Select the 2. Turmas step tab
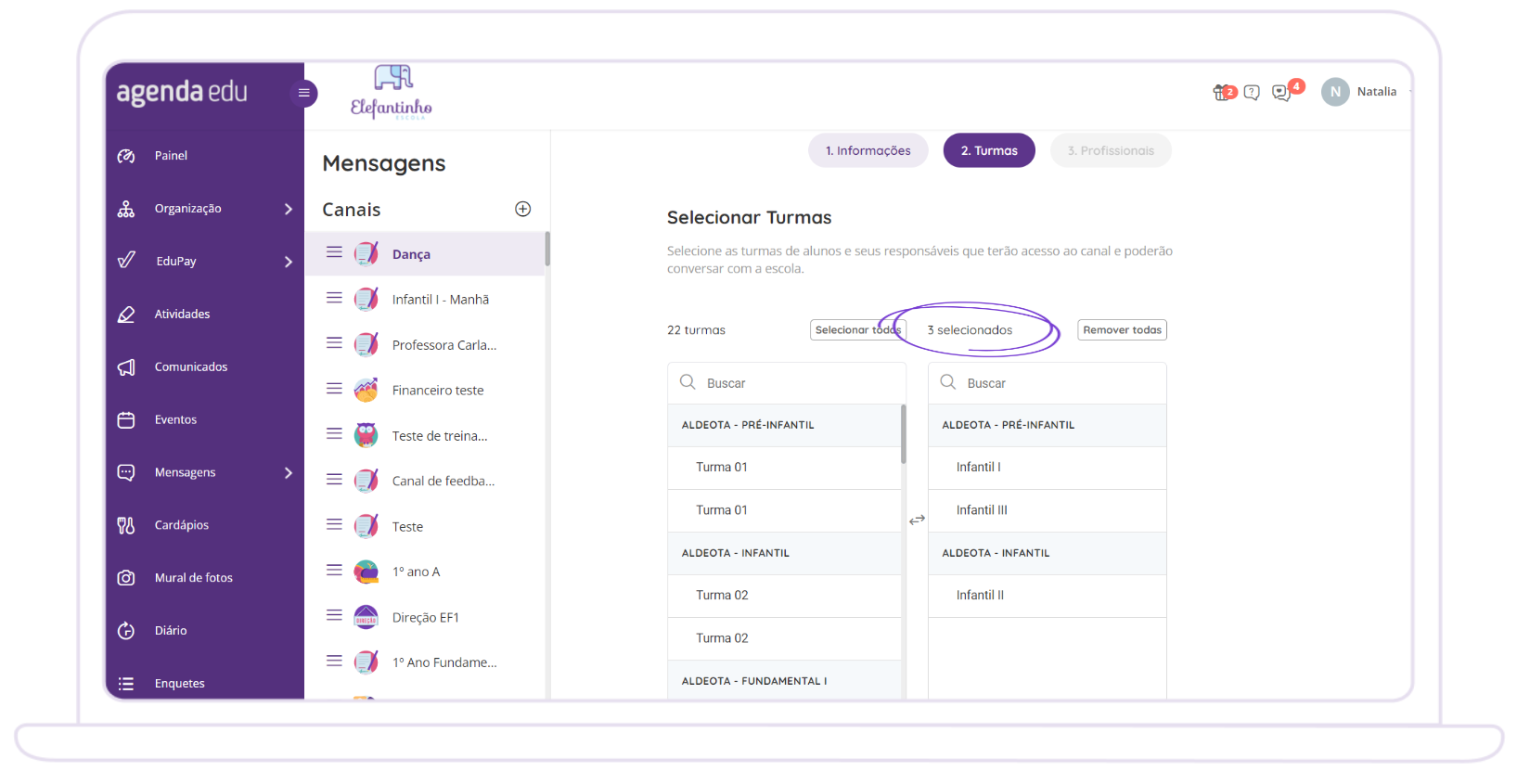 [x=989, y=150]
